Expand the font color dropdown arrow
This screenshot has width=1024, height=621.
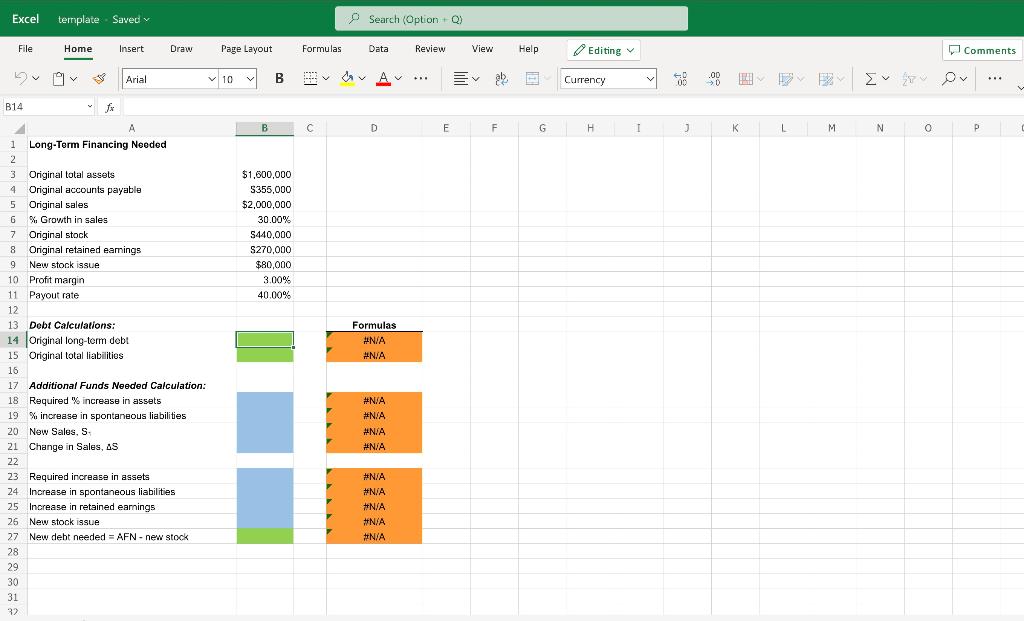coord(398,78)
